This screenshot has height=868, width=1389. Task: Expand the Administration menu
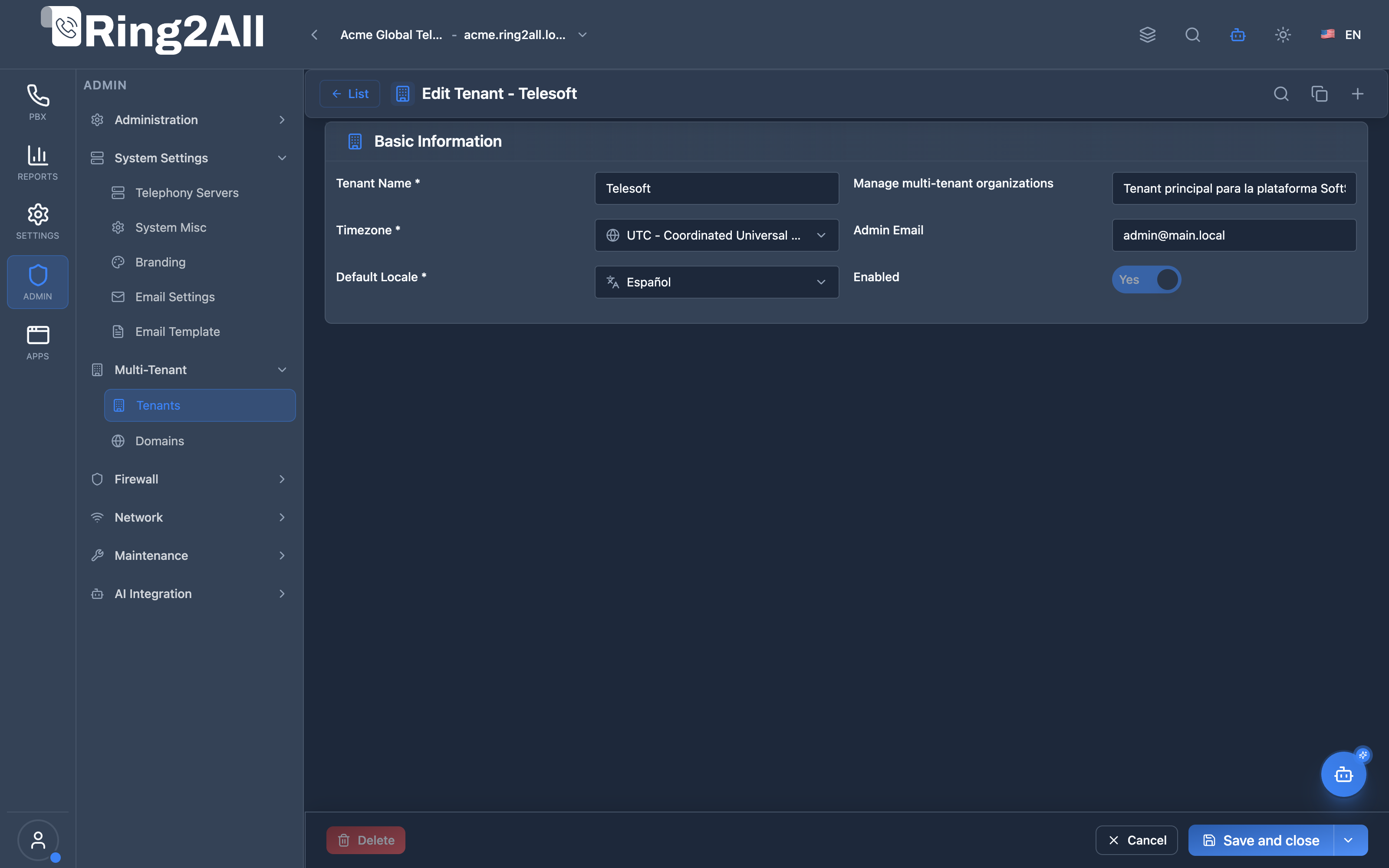click(x=188, y=119)
